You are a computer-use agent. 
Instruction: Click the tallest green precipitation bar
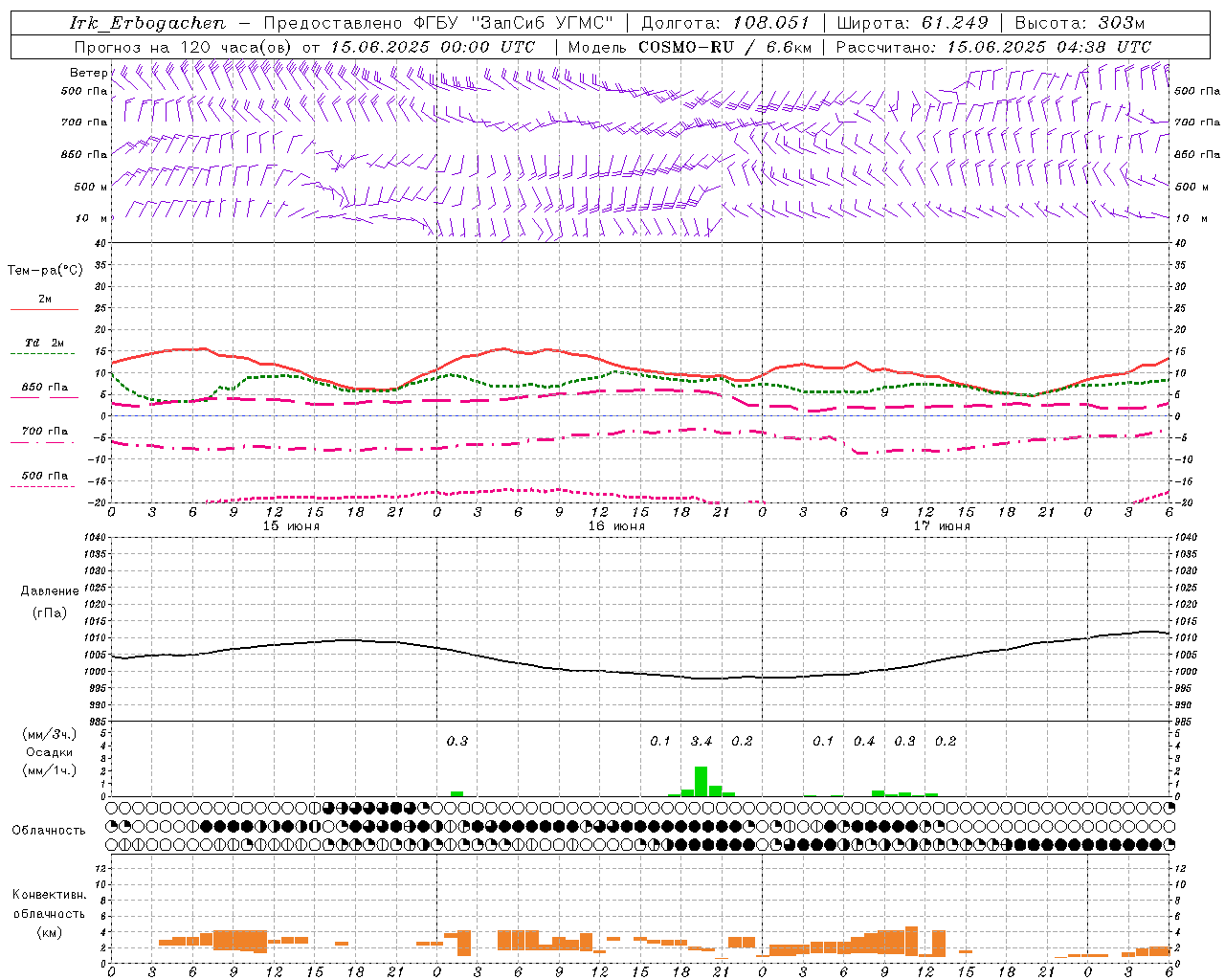(702, 781)
